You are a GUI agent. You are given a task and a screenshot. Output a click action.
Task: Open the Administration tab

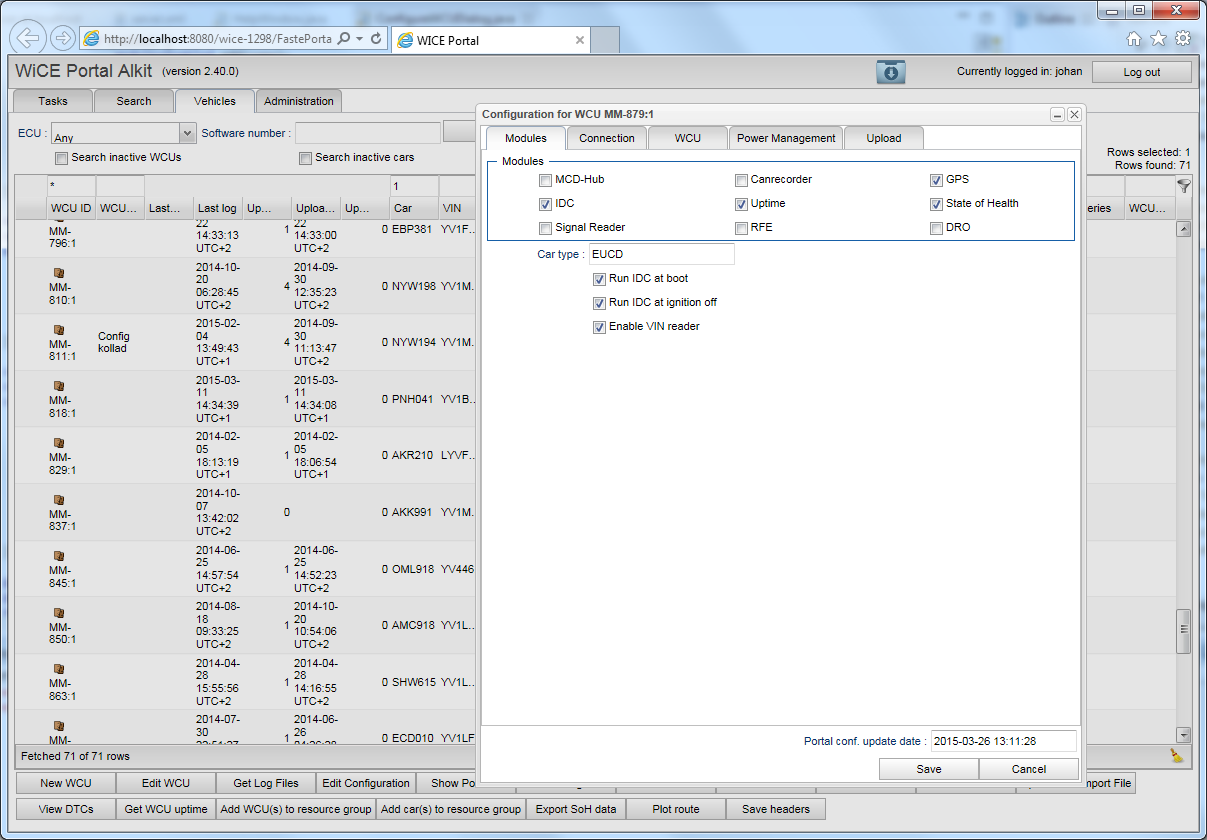coord(299,101)
